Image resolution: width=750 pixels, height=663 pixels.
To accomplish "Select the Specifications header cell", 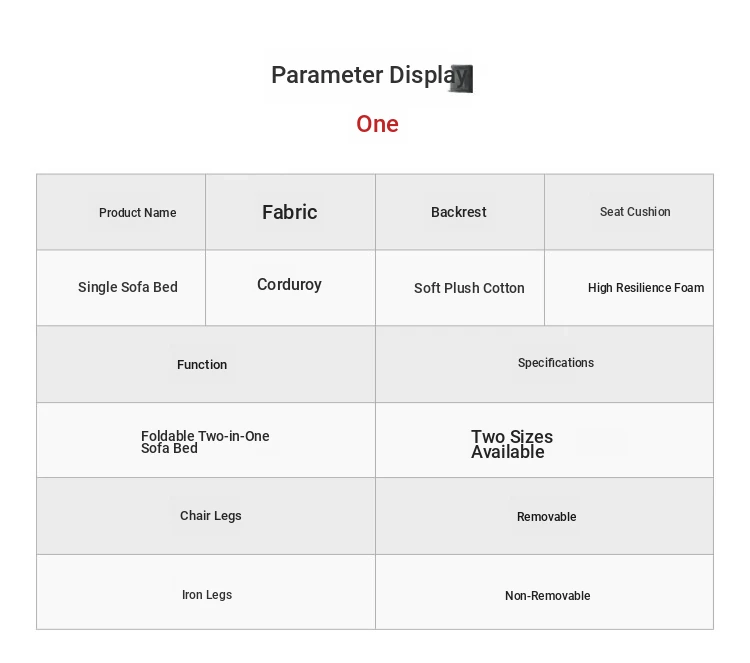I will pyautogui.click(x=556, y=363).
